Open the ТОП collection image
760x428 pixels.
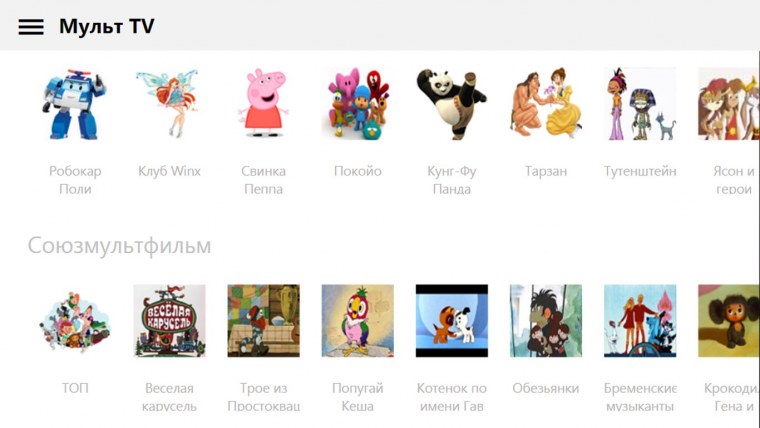[75, 321]
